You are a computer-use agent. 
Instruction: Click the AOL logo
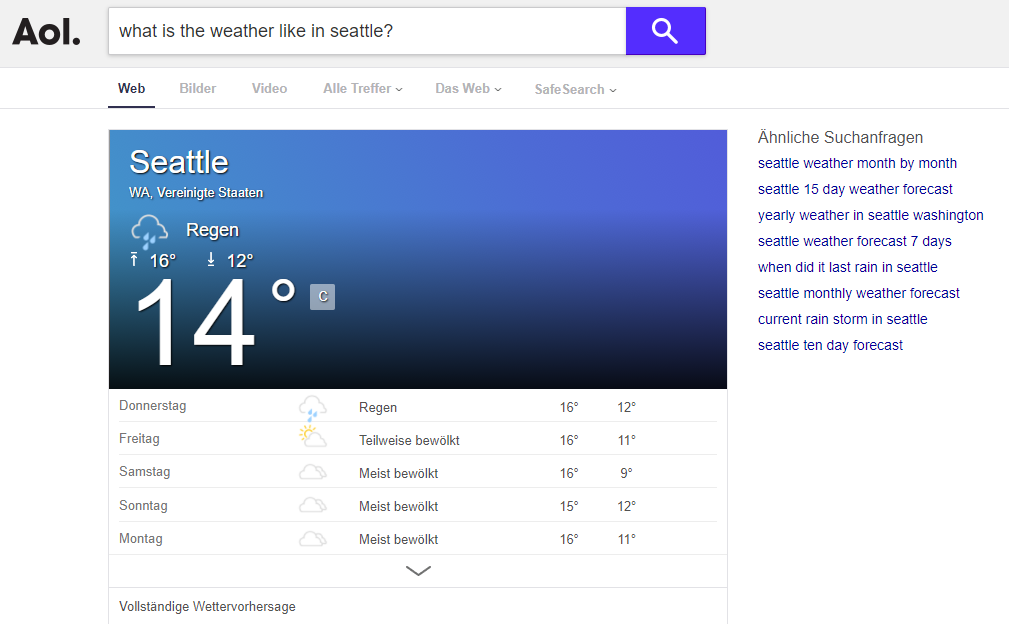pyautogui.click(x=45, y=31)
